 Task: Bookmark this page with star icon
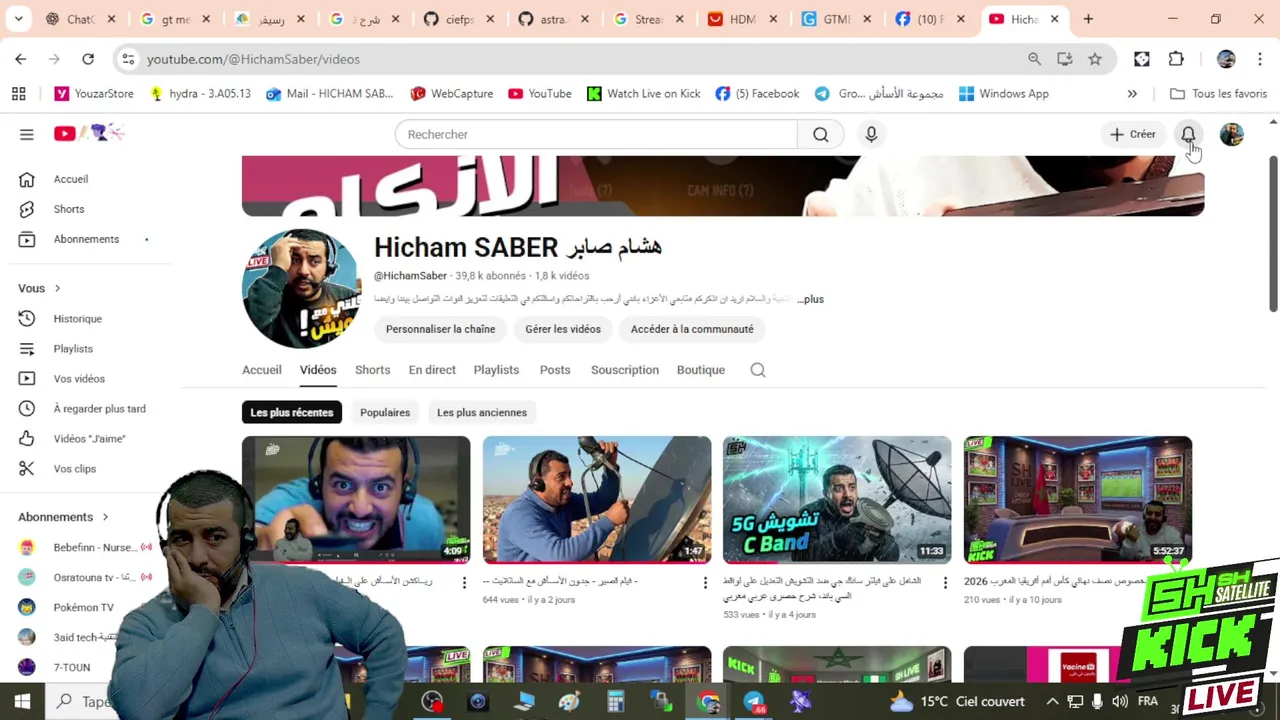click(1095, 59)
